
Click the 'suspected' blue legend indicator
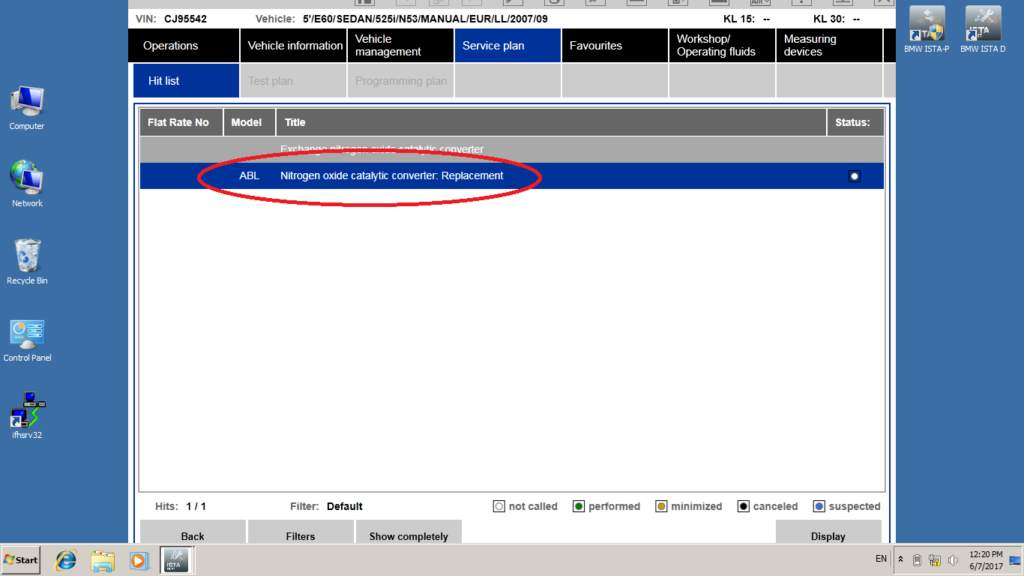pyautogui.click(x=819, y=506)
